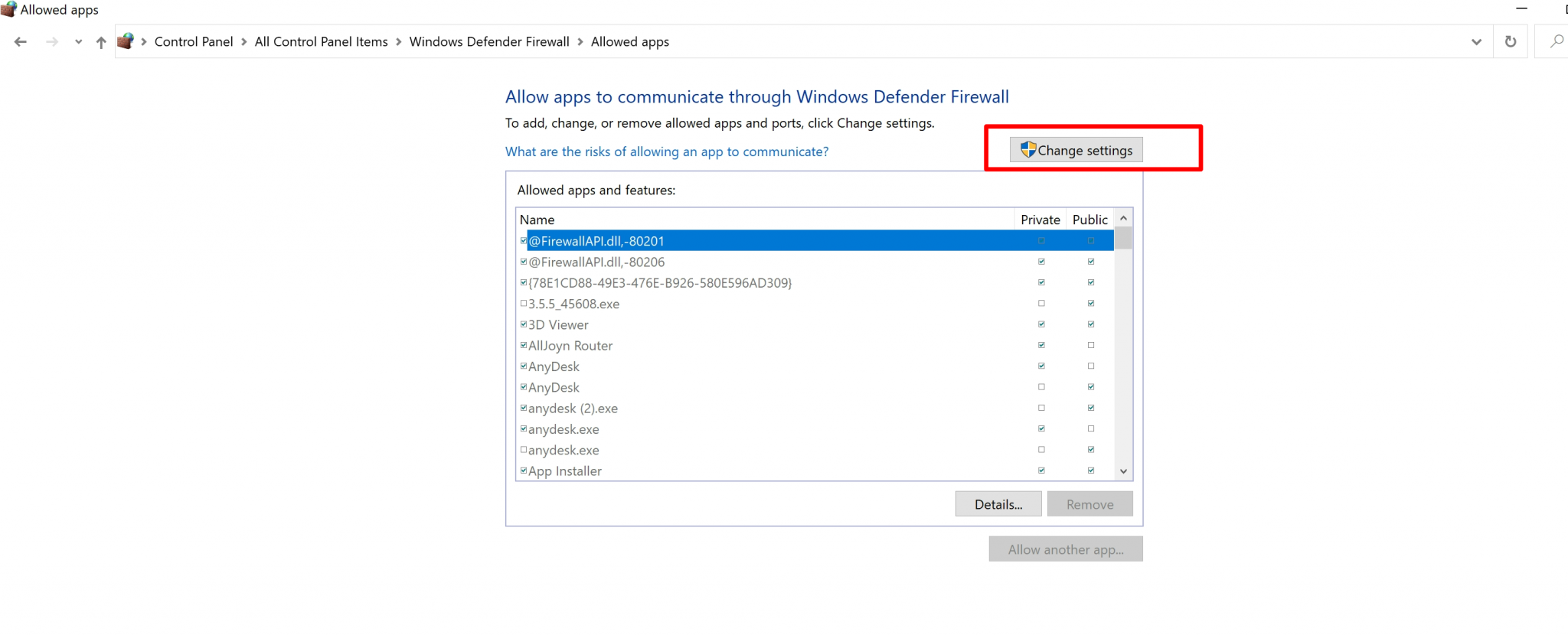Go to All Control Panel Items breadcrumb
This screenshot has height=635, width=1568.
(x=321, y=42)
